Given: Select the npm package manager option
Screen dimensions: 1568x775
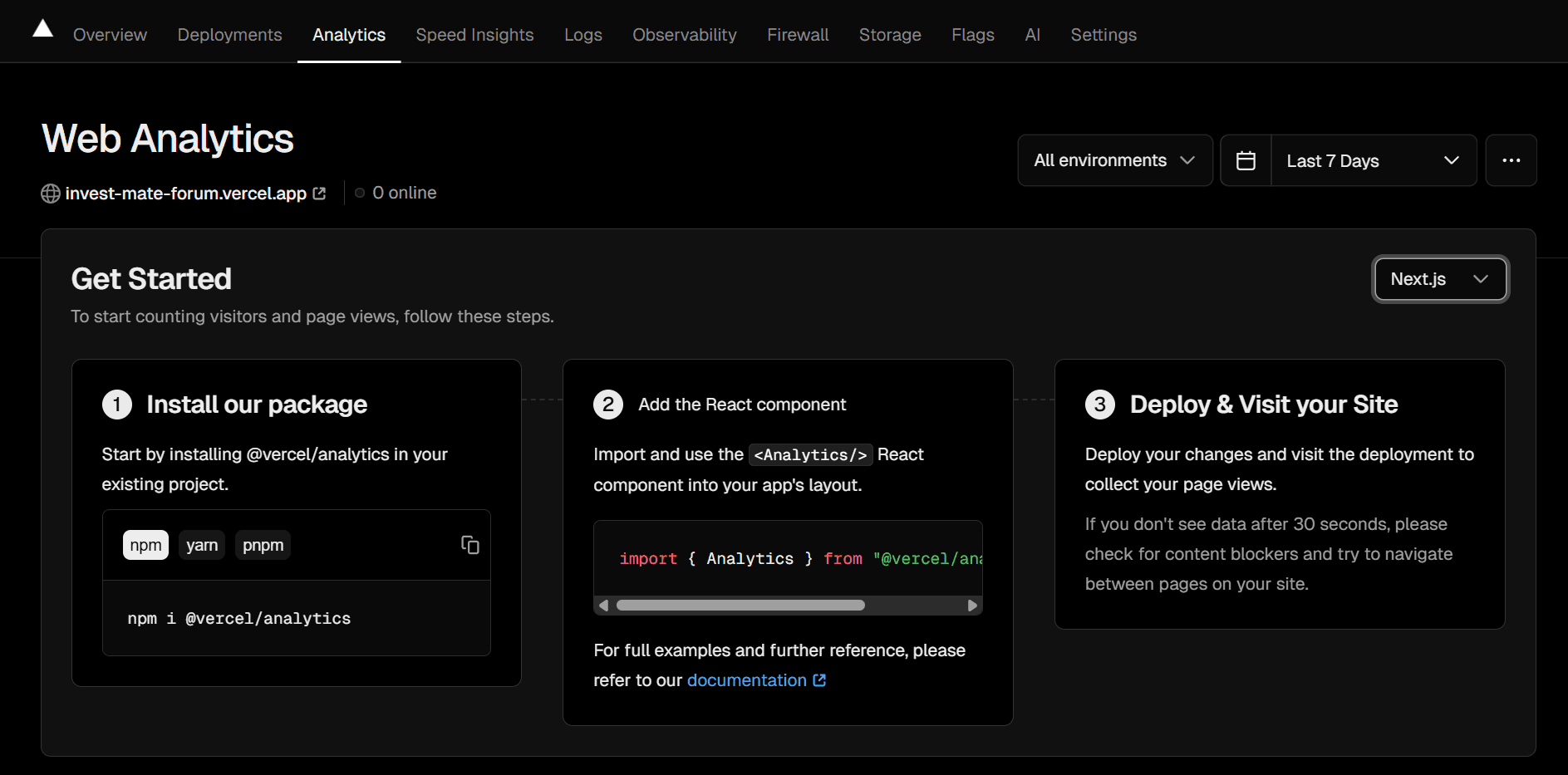Looking at the screenshot, I should 145,545.
